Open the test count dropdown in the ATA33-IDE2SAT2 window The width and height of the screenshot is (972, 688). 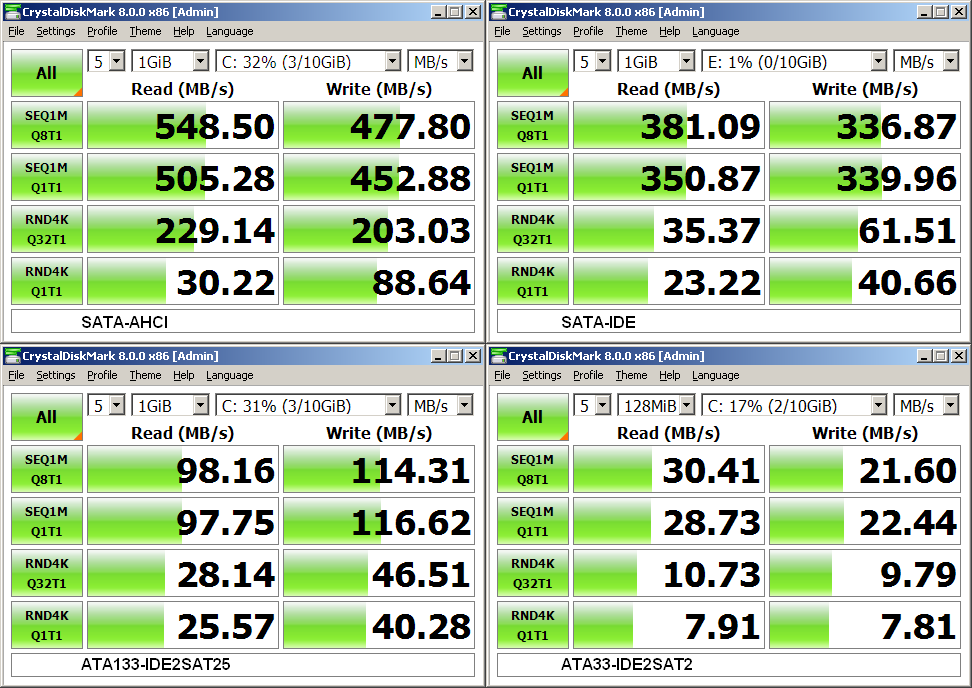click(x=593, y=405)
